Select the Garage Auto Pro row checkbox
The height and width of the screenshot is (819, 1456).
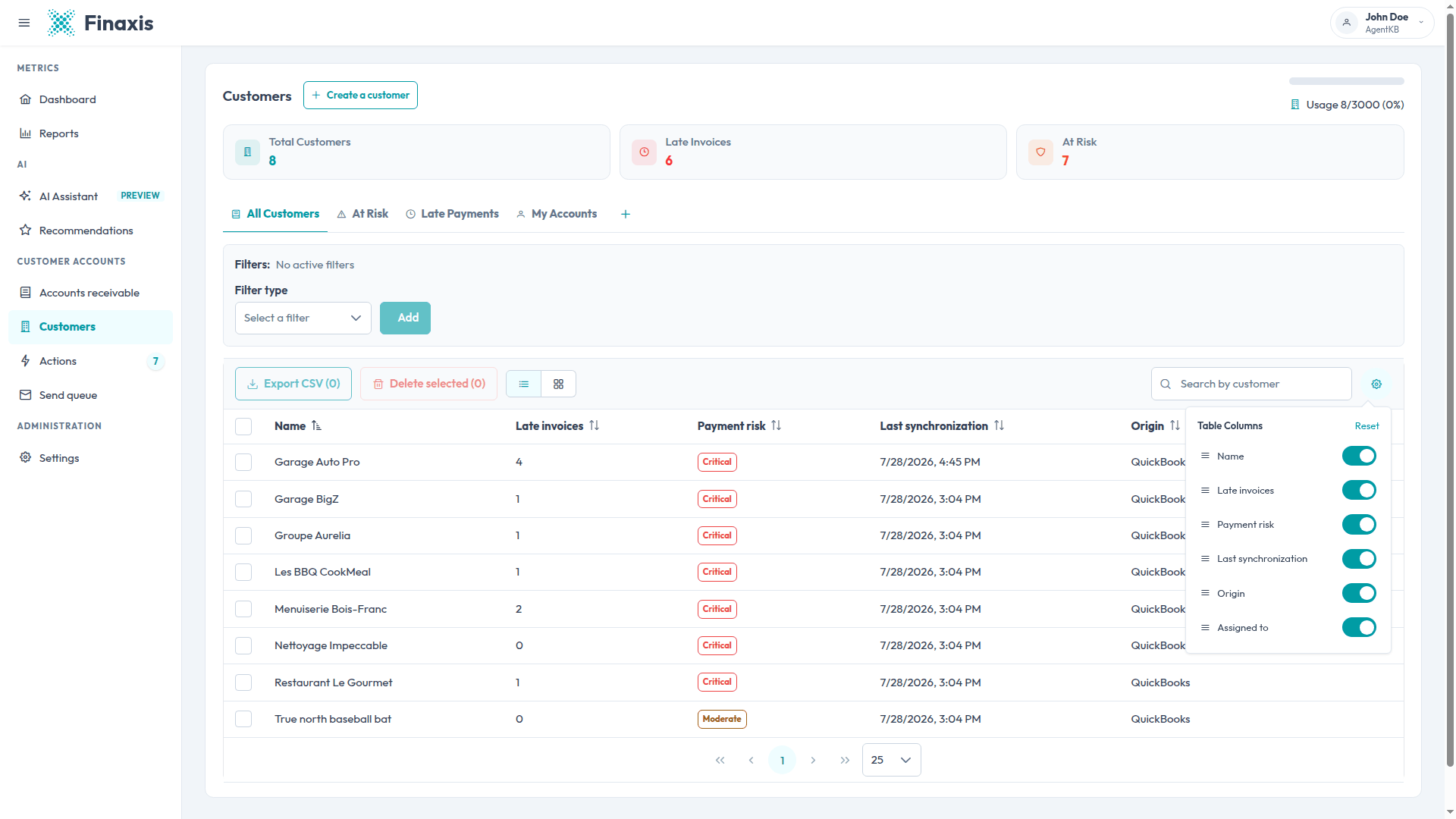pos(243,462)
